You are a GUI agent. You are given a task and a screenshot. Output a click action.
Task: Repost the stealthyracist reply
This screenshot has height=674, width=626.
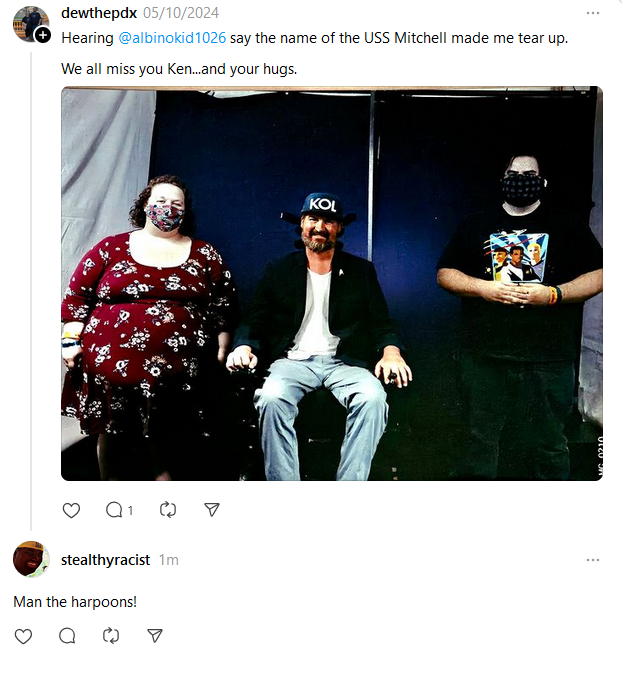pos(111,636)
